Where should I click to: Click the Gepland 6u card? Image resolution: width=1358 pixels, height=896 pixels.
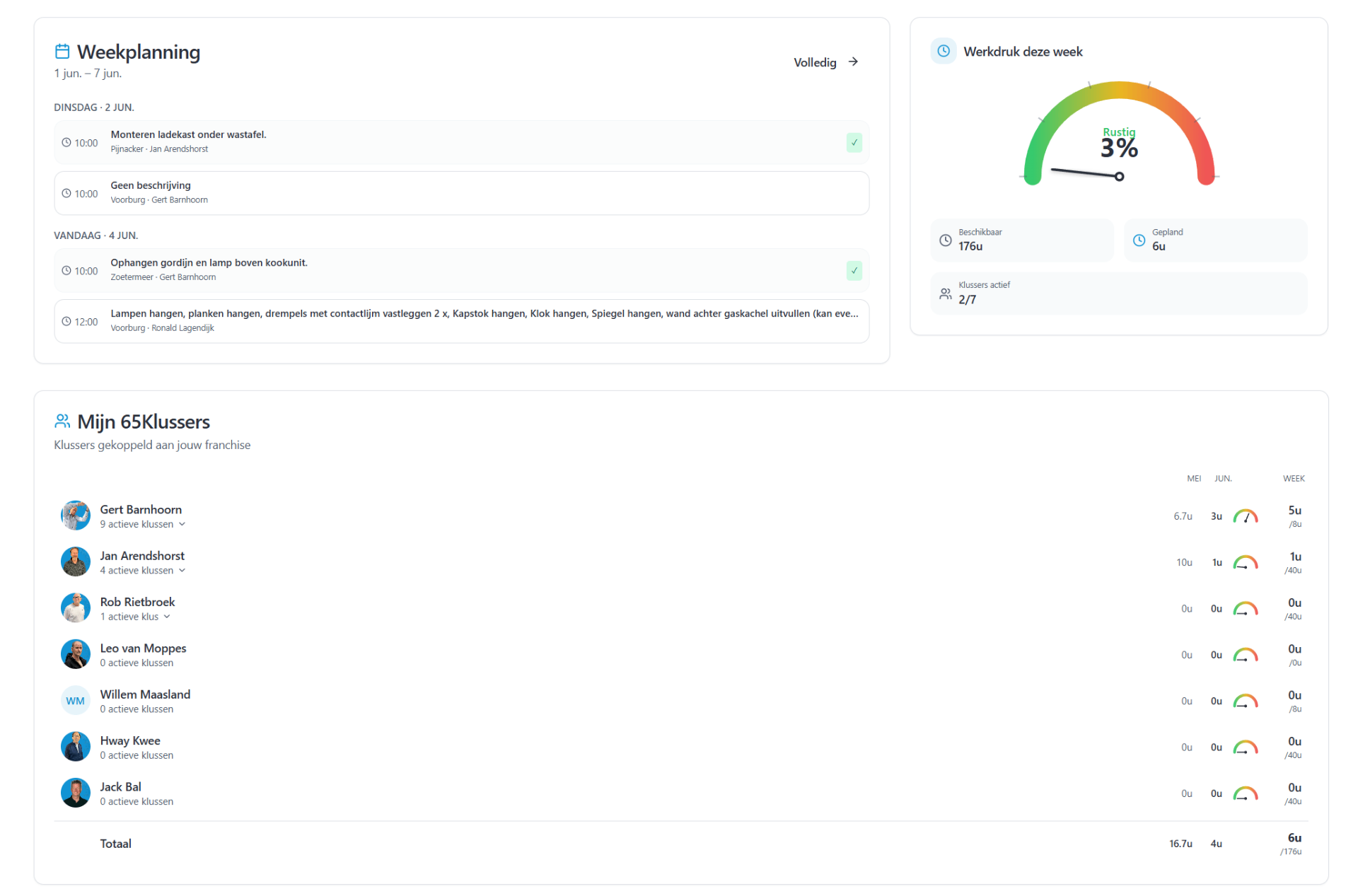tap(1215, 240)
